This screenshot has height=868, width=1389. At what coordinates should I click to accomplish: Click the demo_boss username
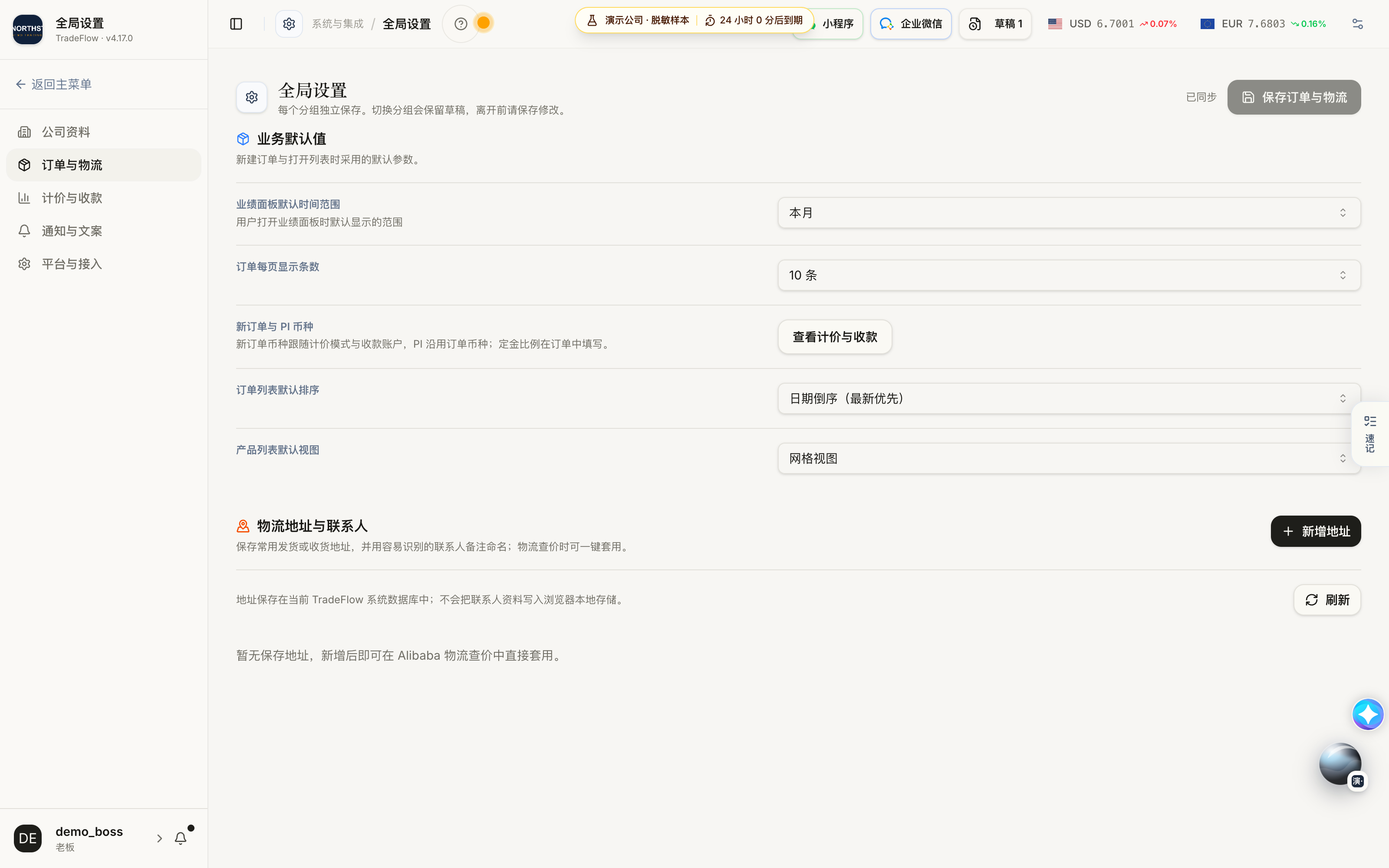coord(89,831)
